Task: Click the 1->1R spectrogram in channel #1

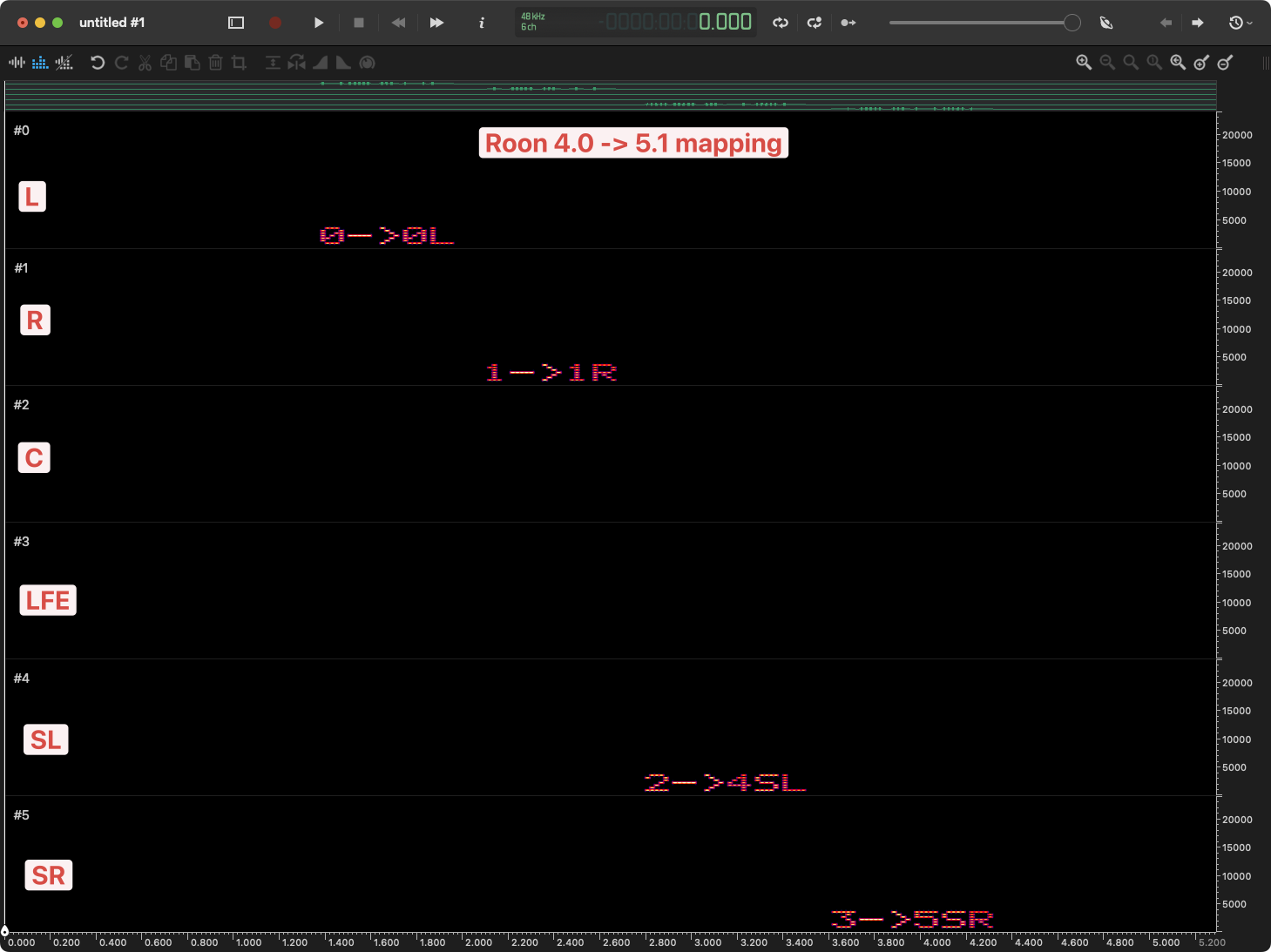Action: [551, 373]
